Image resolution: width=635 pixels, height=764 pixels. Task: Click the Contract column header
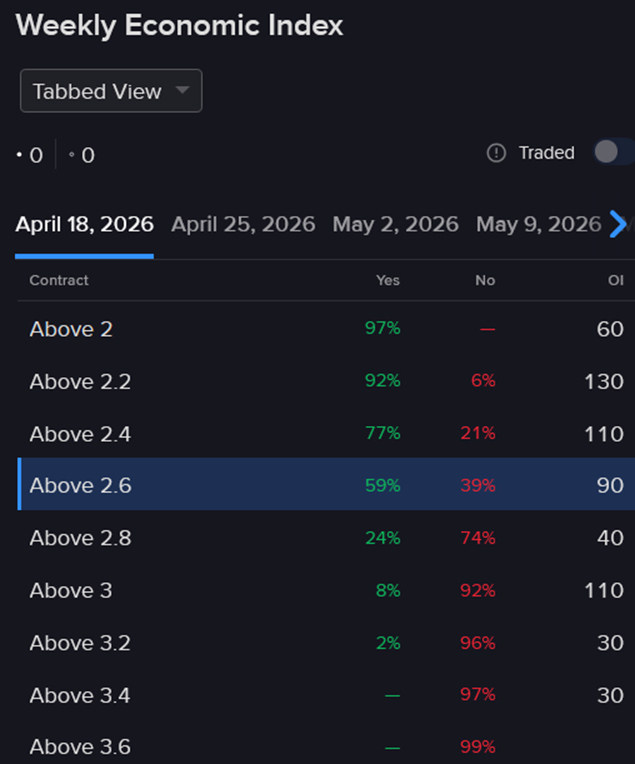point(59,280)
